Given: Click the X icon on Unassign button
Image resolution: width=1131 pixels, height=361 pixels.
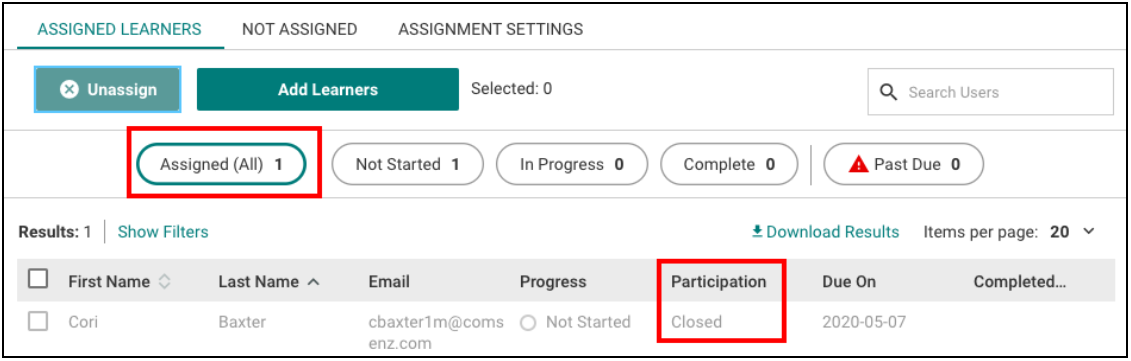Looking at the screenshot, I should pyautogui.click(x=69, y=90).
